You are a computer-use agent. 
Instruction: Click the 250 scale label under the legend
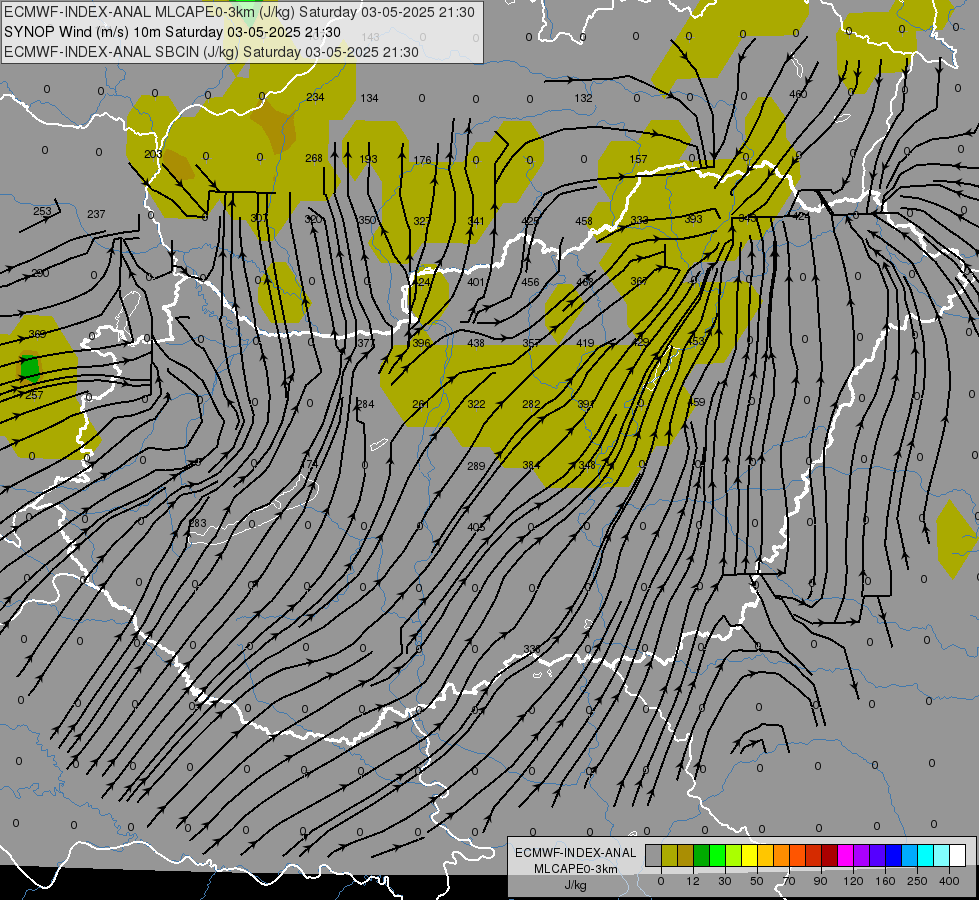[x=917, y=881]
